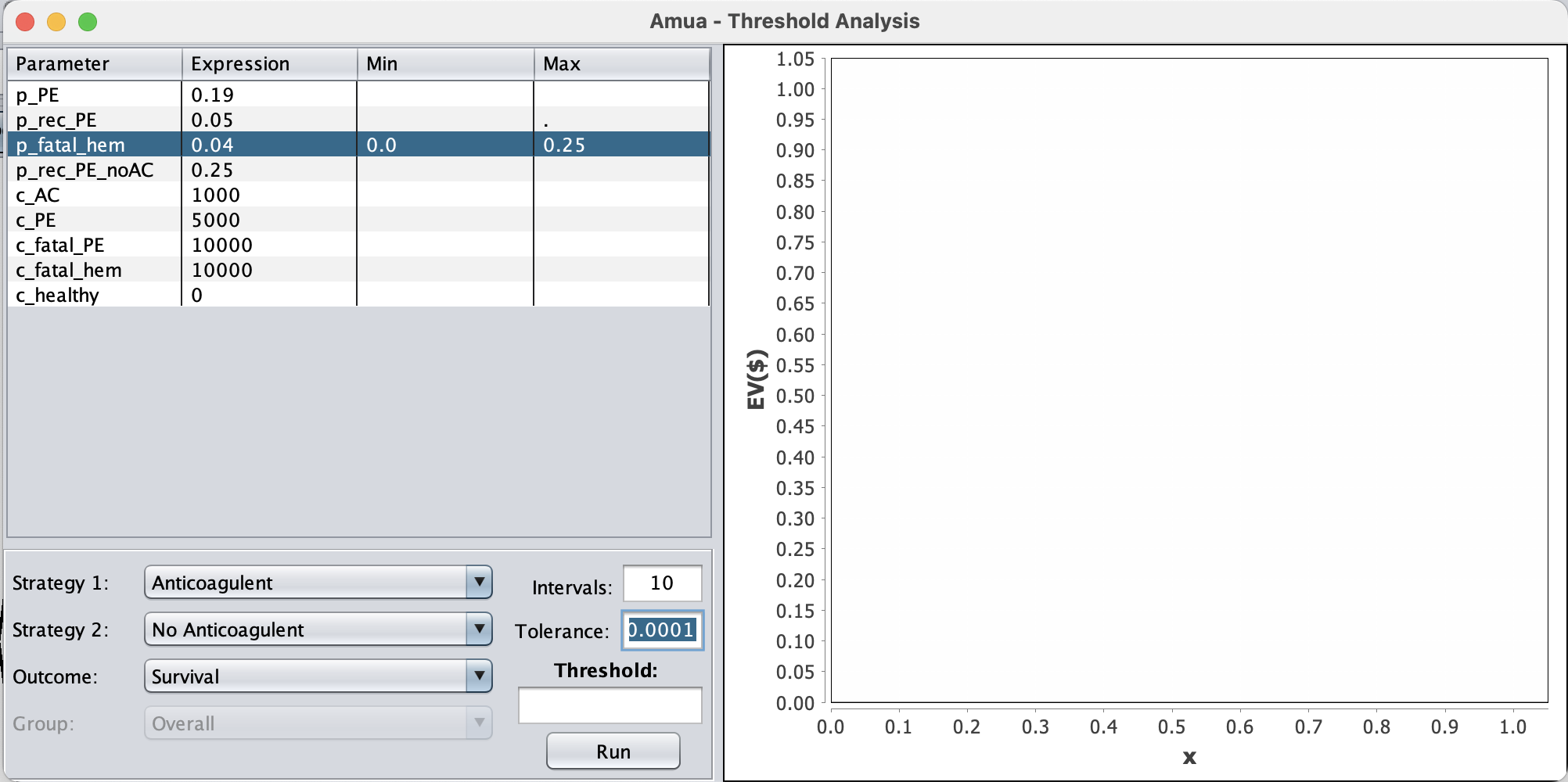This screenshot has width=1568, height=782.
Task: Click the Max cell showing 0.25
Action: tap(621, 145)
